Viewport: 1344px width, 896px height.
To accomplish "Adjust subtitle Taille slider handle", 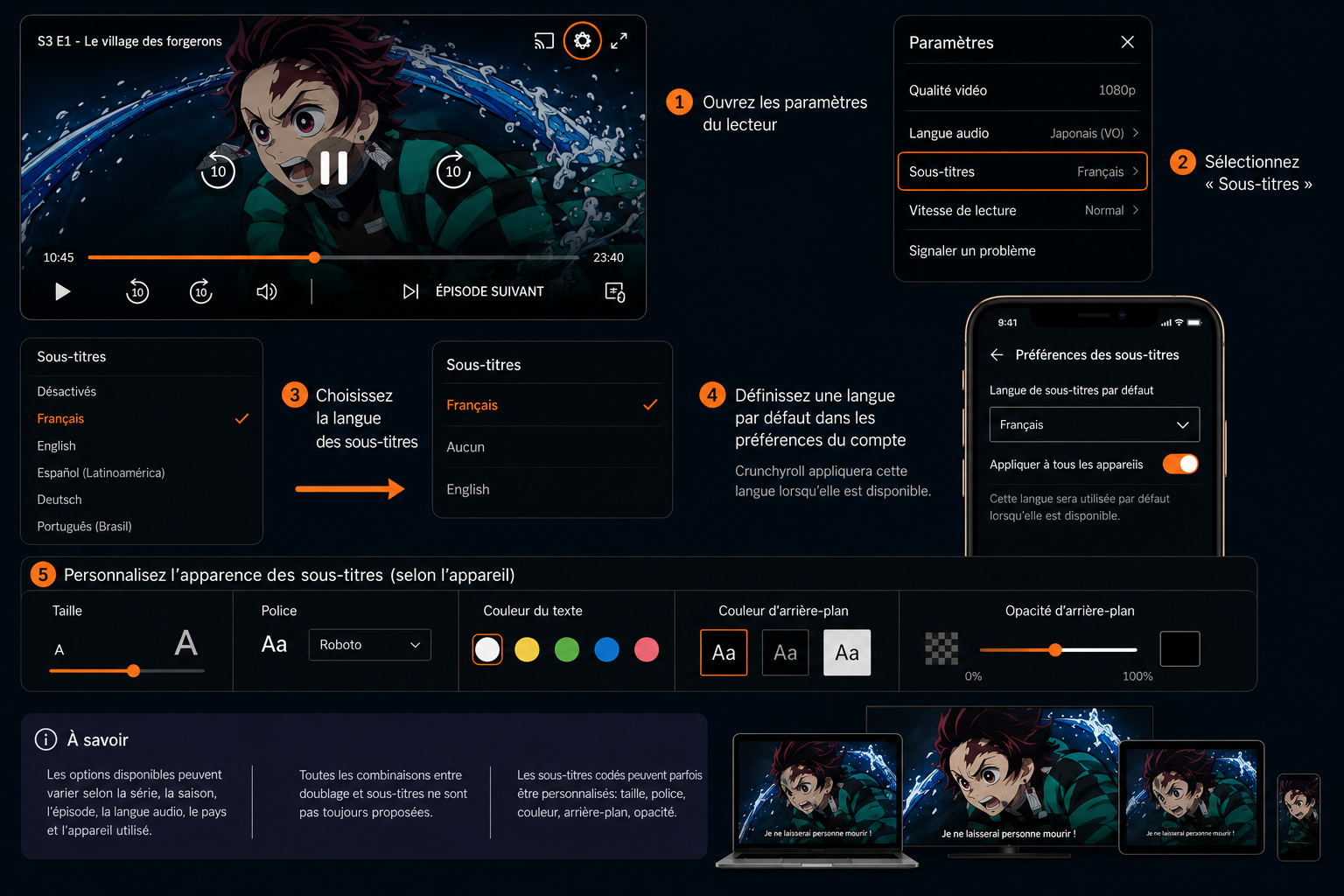I will (x=133, y=670).
